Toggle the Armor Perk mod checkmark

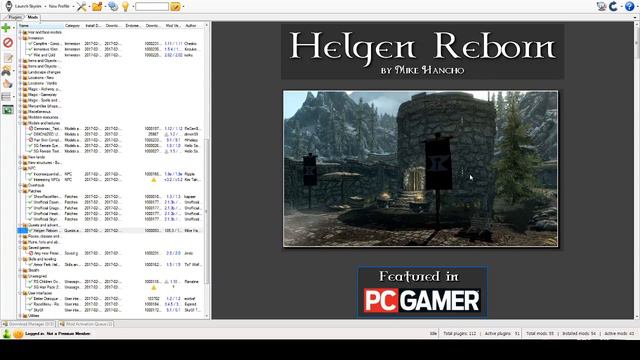(x=30, y=264)
